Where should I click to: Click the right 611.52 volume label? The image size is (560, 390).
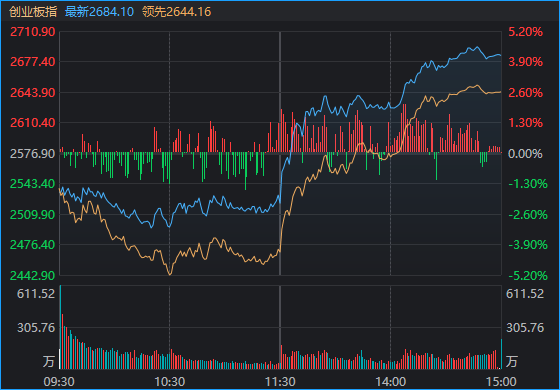(x=525, y=294)
